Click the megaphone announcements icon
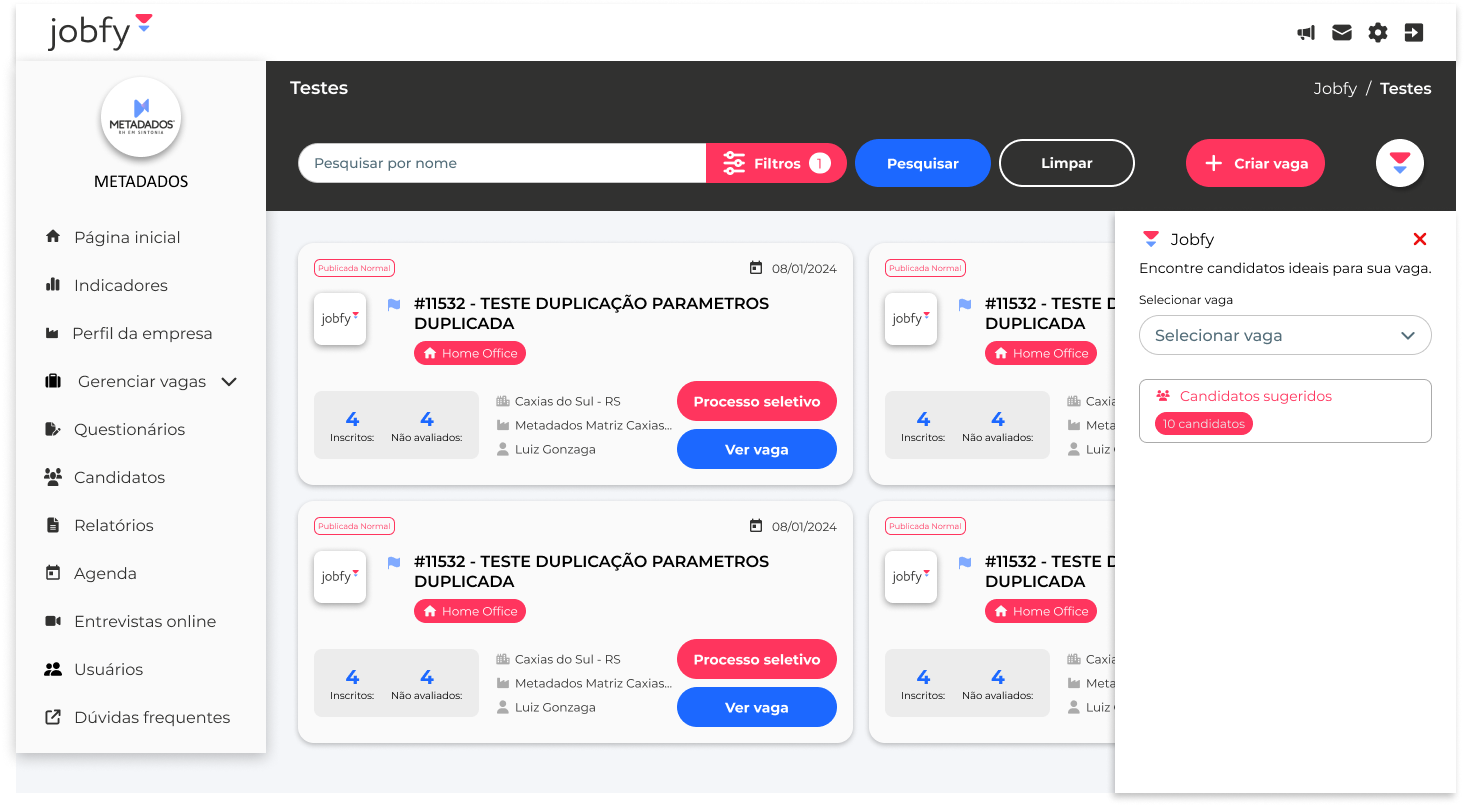The height and width of the screenshot is (805, 1464). (1305, 33)
